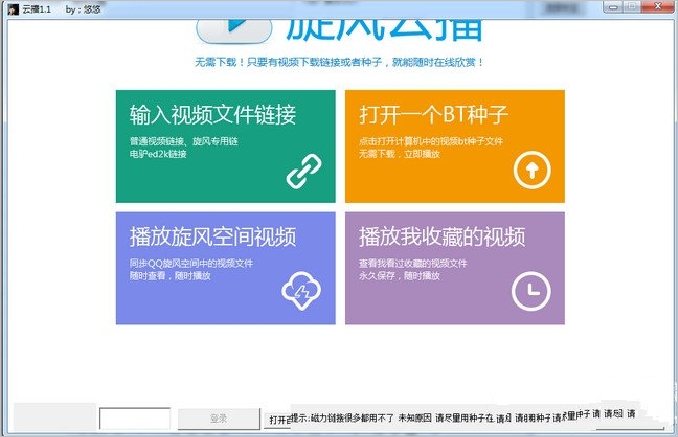The width and height of the screenshot is (678, 437).
Task: Focus the empty input box beside 登录
Action: [x=135, y=418]
